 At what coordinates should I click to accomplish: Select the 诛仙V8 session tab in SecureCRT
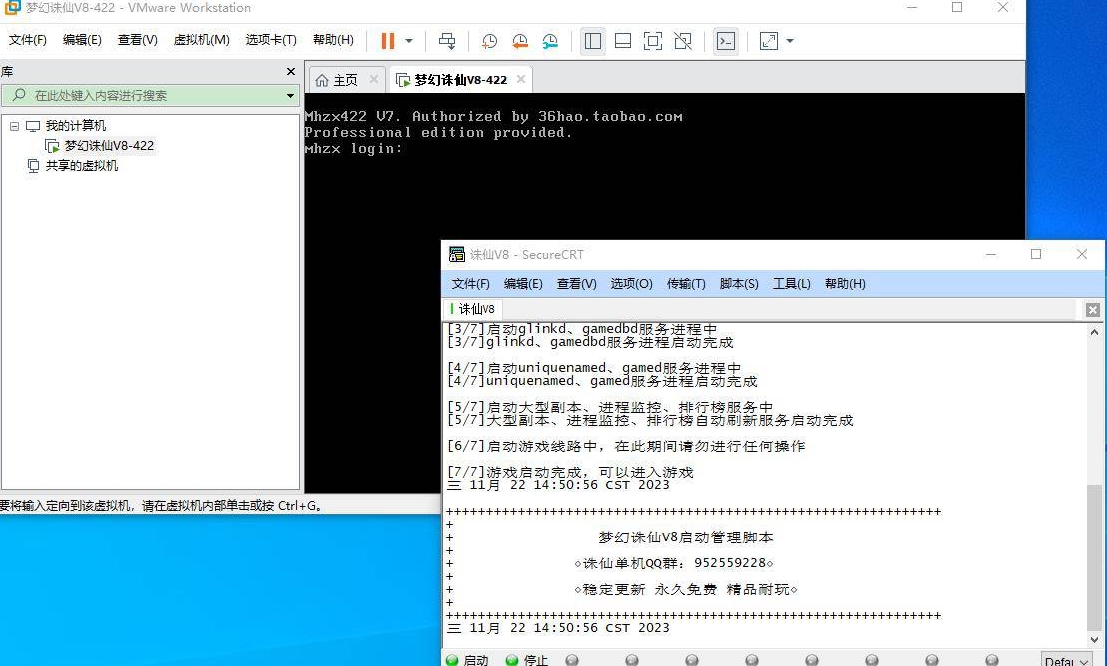tap(472, 309)
